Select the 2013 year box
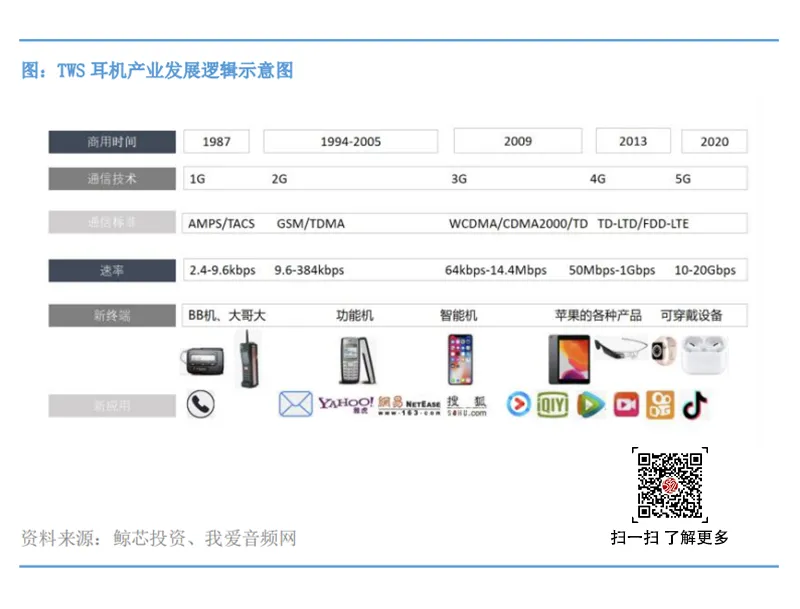This screenshot has width=800, height=609. [633, 141]
